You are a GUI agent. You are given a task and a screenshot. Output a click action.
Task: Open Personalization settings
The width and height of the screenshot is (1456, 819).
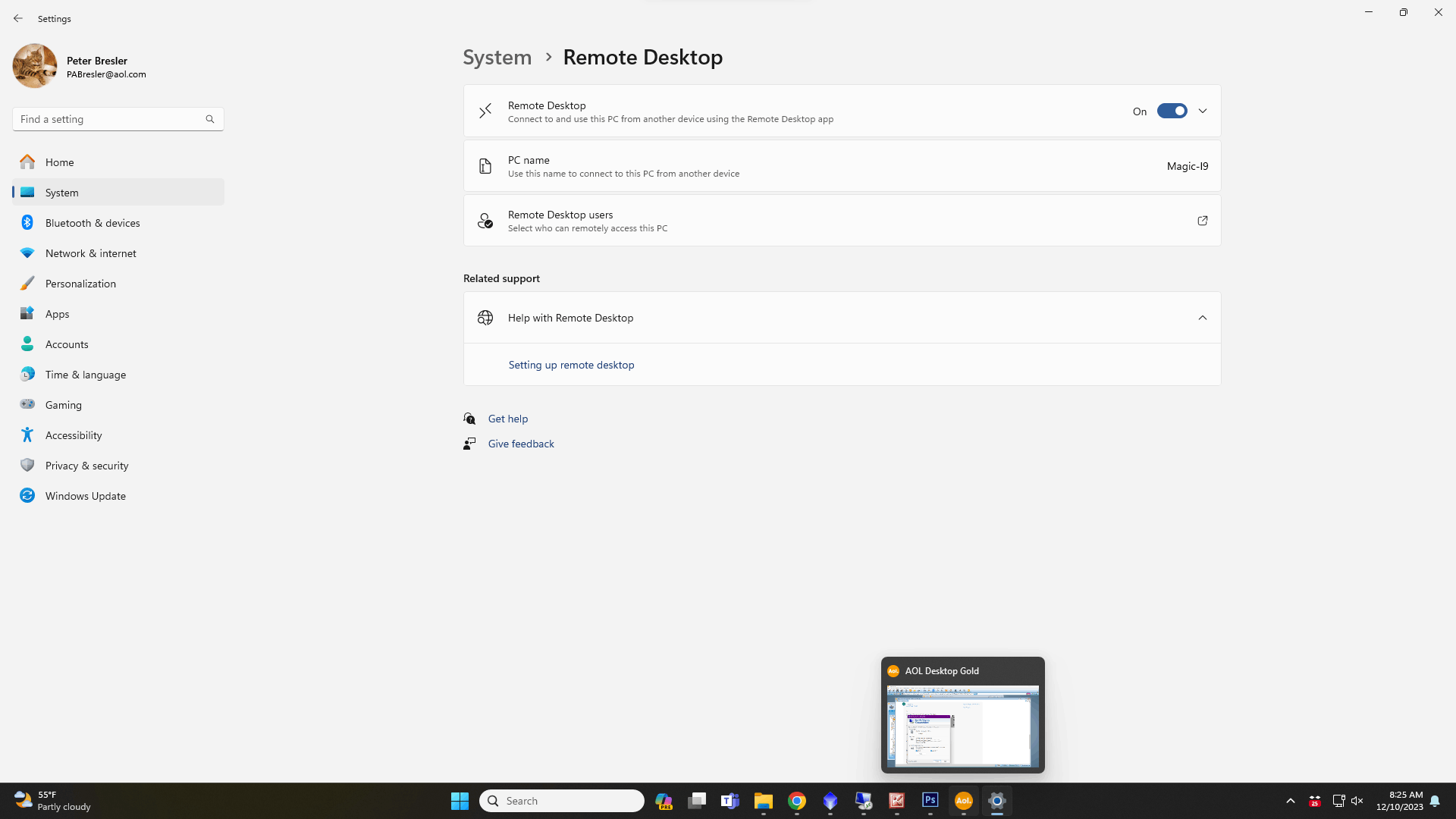point(118,284)
